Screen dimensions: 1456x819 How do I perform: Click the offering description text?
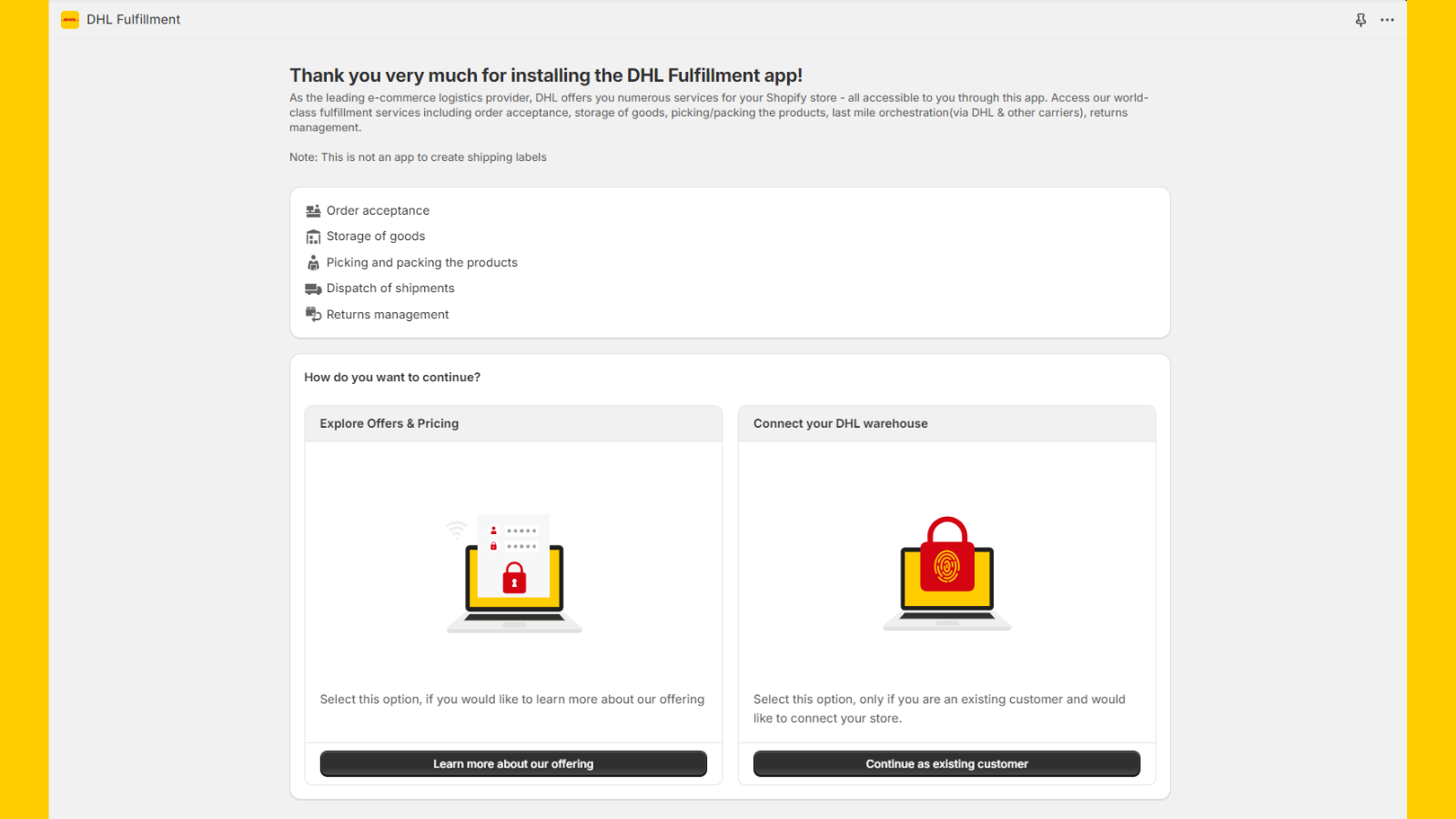[x=511, y=699]
